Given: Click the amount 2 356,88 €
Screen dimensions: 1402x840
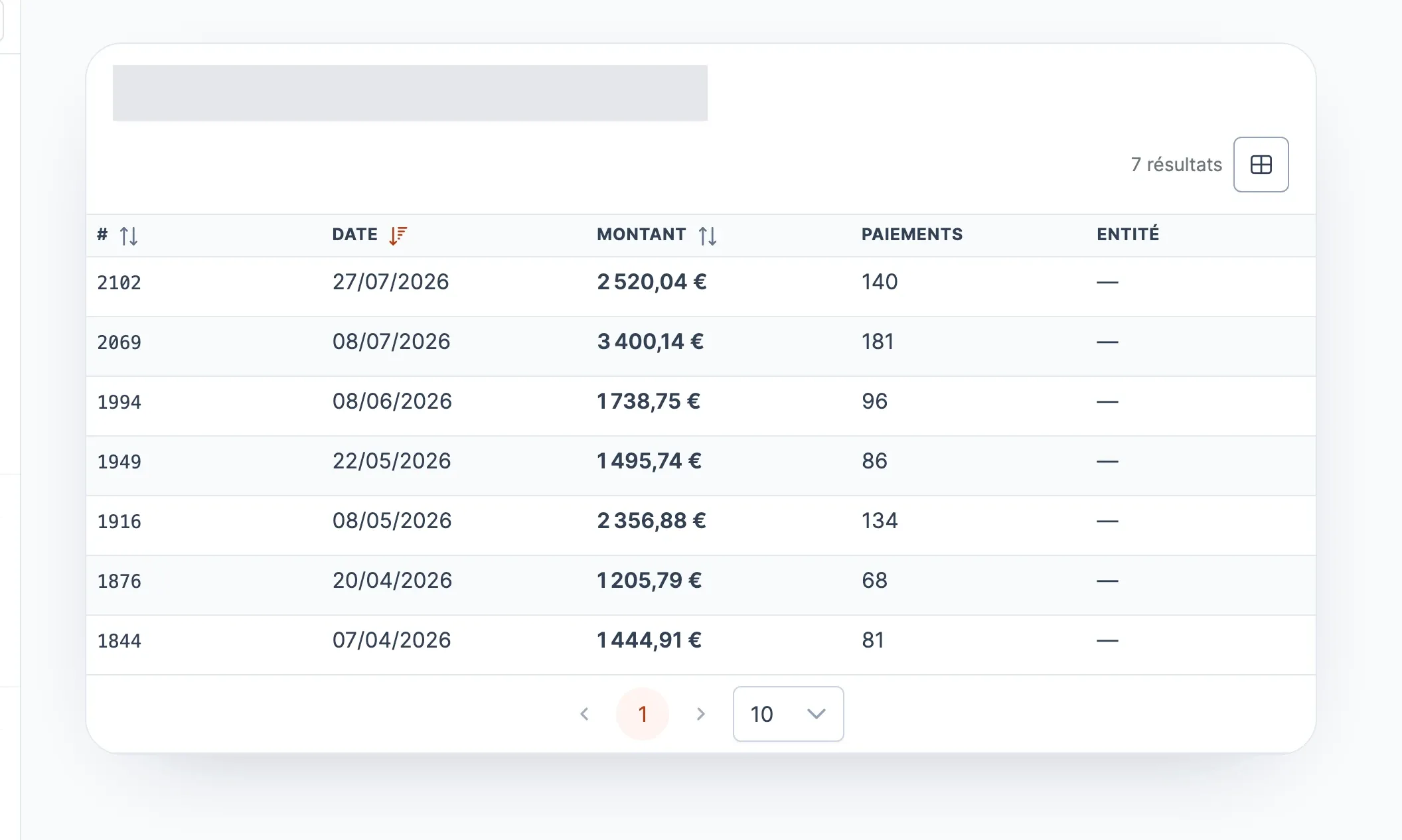Looking at the screenshot, I should pyautogui.click(x=651, y=521).
